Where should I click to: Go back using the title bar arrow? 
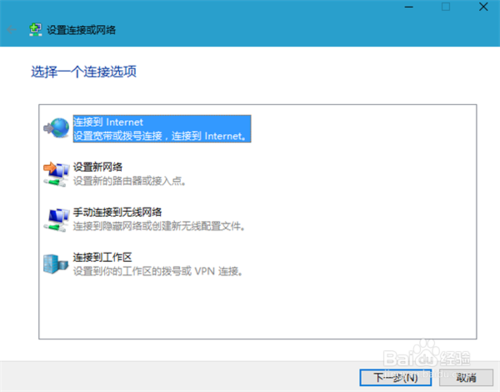[12, 30]
